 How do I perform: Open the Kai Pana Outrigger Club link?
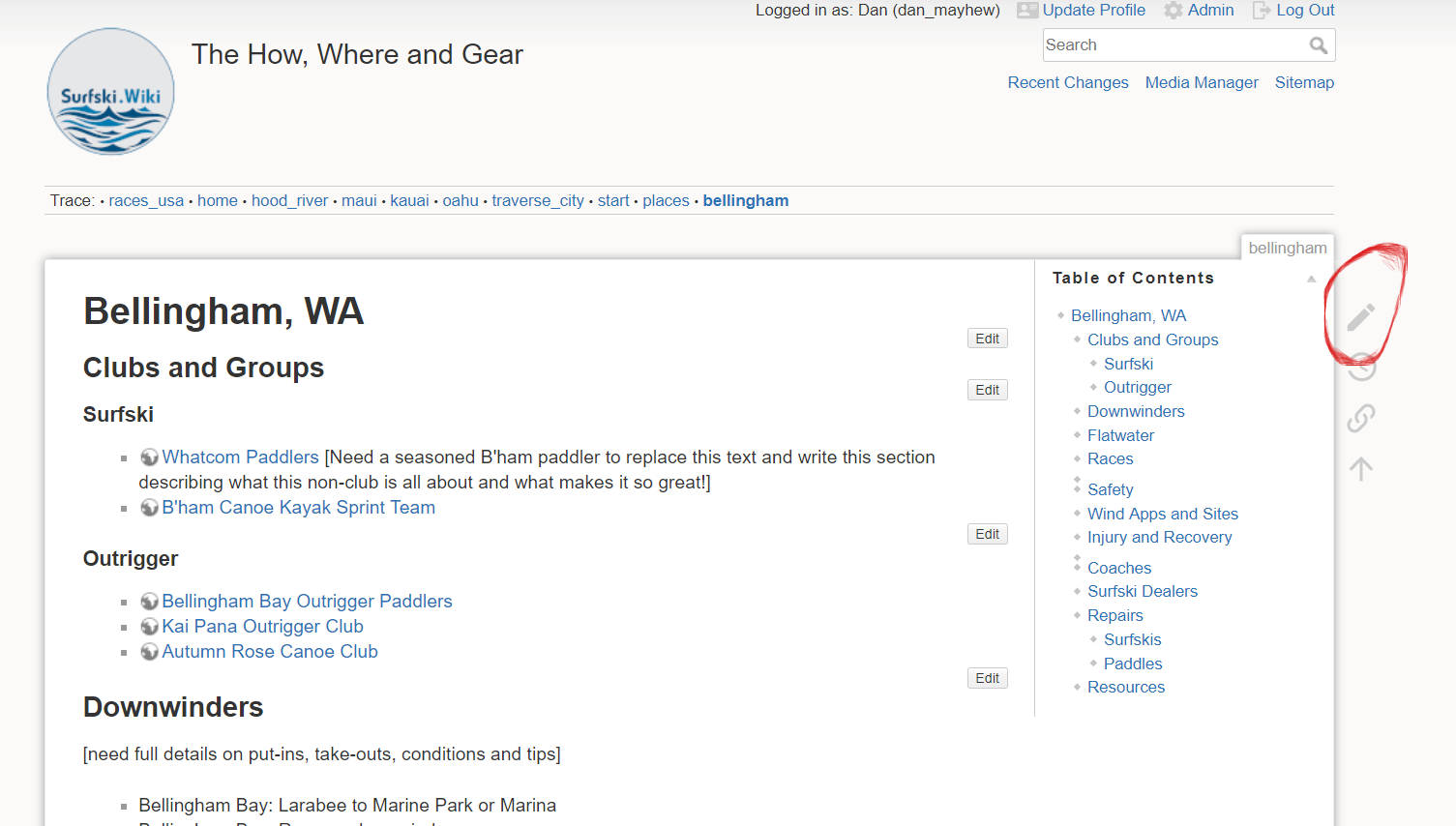click(262, 627)
